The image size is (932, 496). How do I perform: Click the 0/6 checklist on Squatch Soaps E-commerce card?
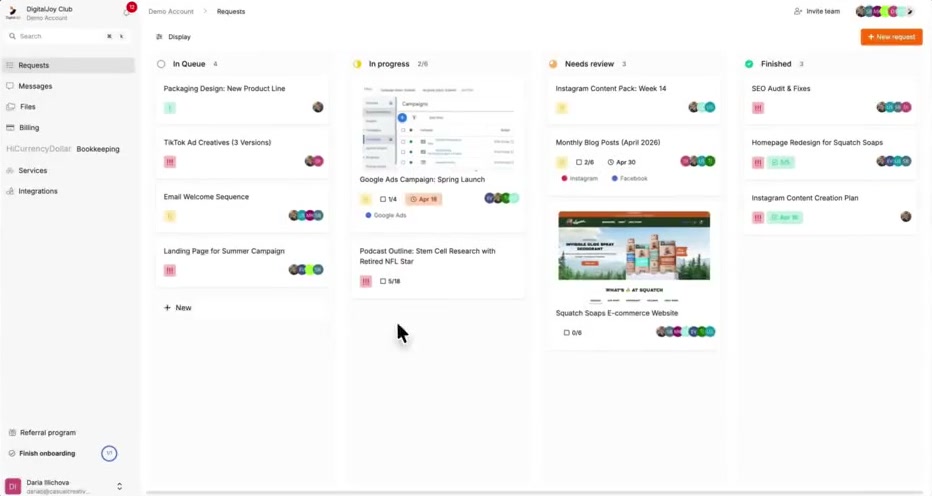tap(572, 333)
